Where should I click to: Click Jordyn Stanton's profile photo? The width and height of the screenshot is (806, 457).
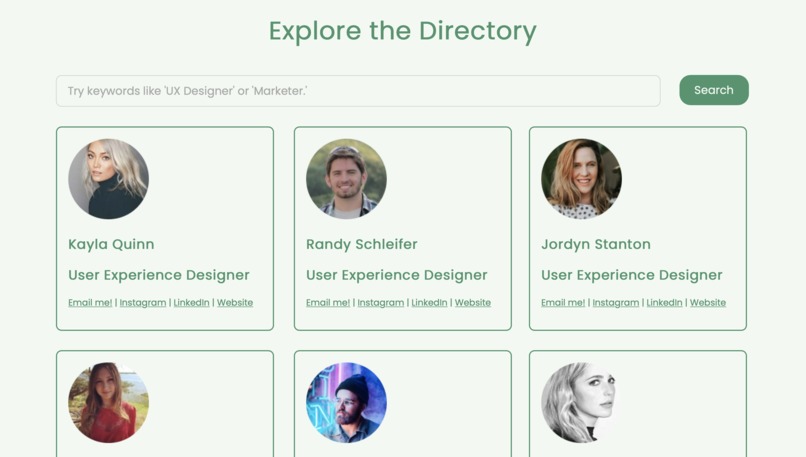pos(581,179)
